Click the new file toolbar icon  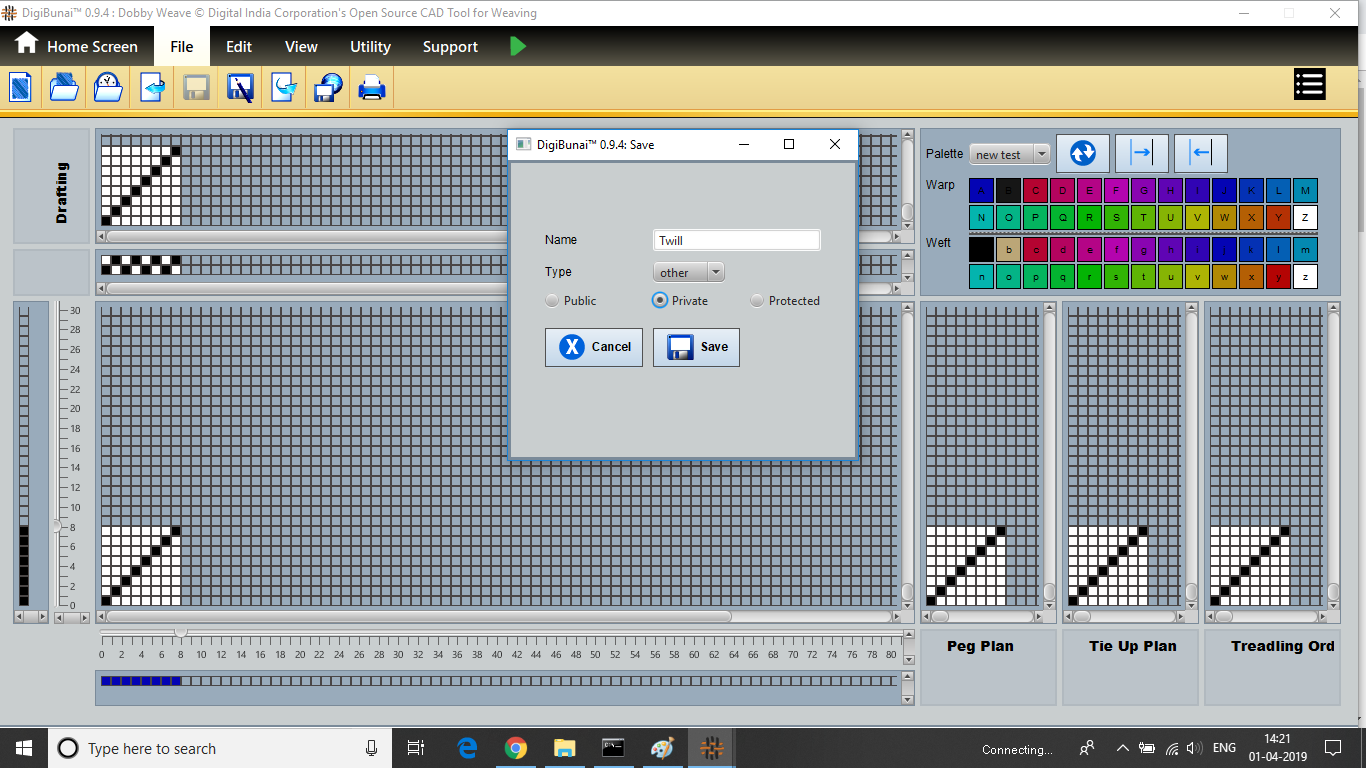pyautogui.click(x=21, y=88)
